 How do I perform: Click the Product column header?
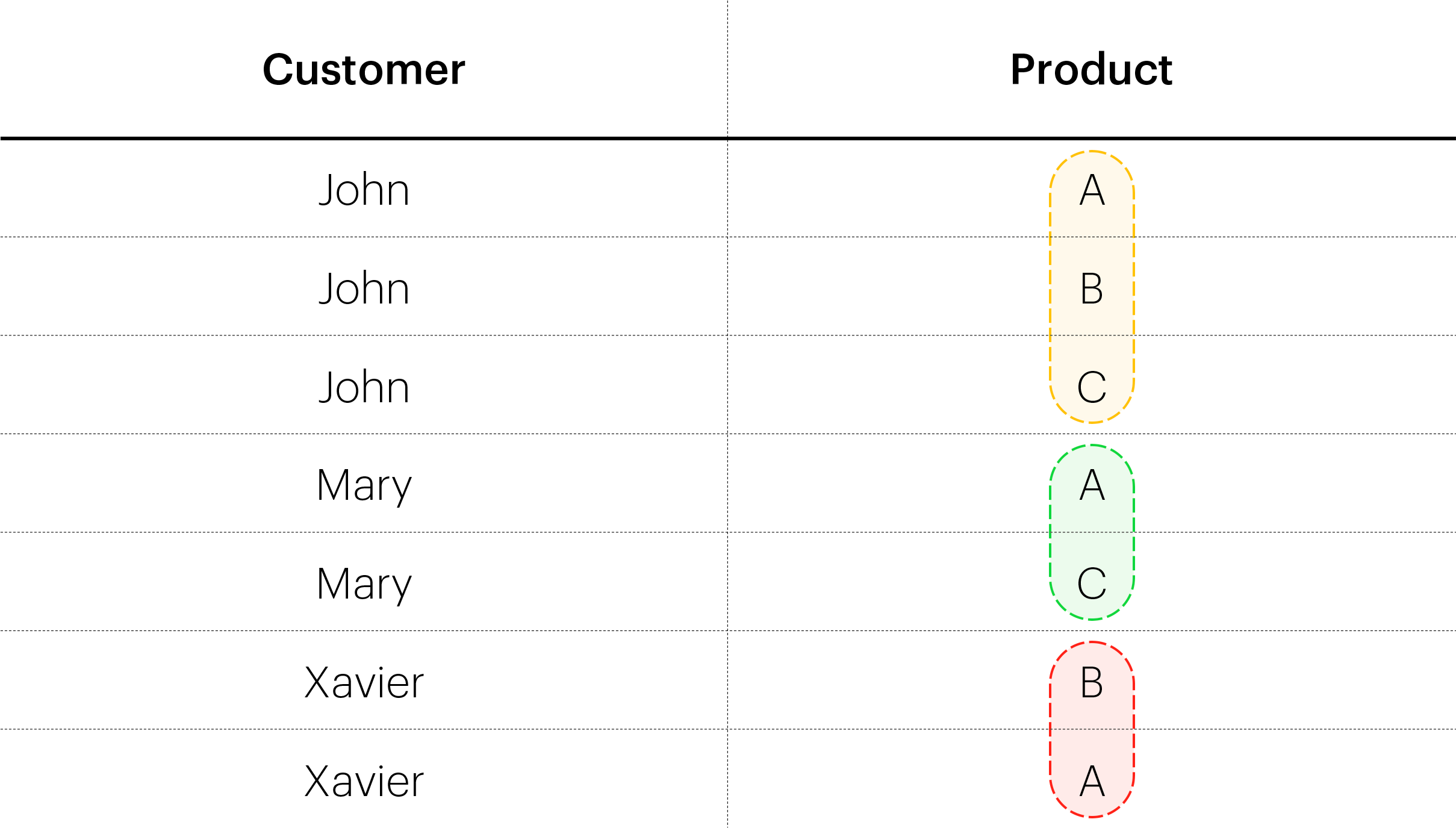coord(1091,70)
